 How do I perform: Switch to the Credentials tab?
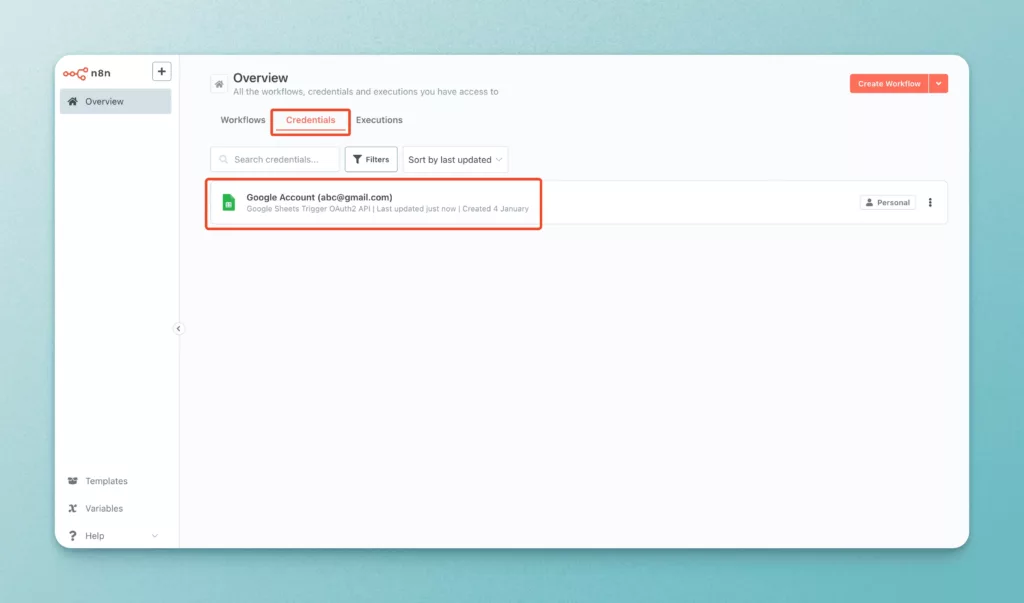click(310, 120)
